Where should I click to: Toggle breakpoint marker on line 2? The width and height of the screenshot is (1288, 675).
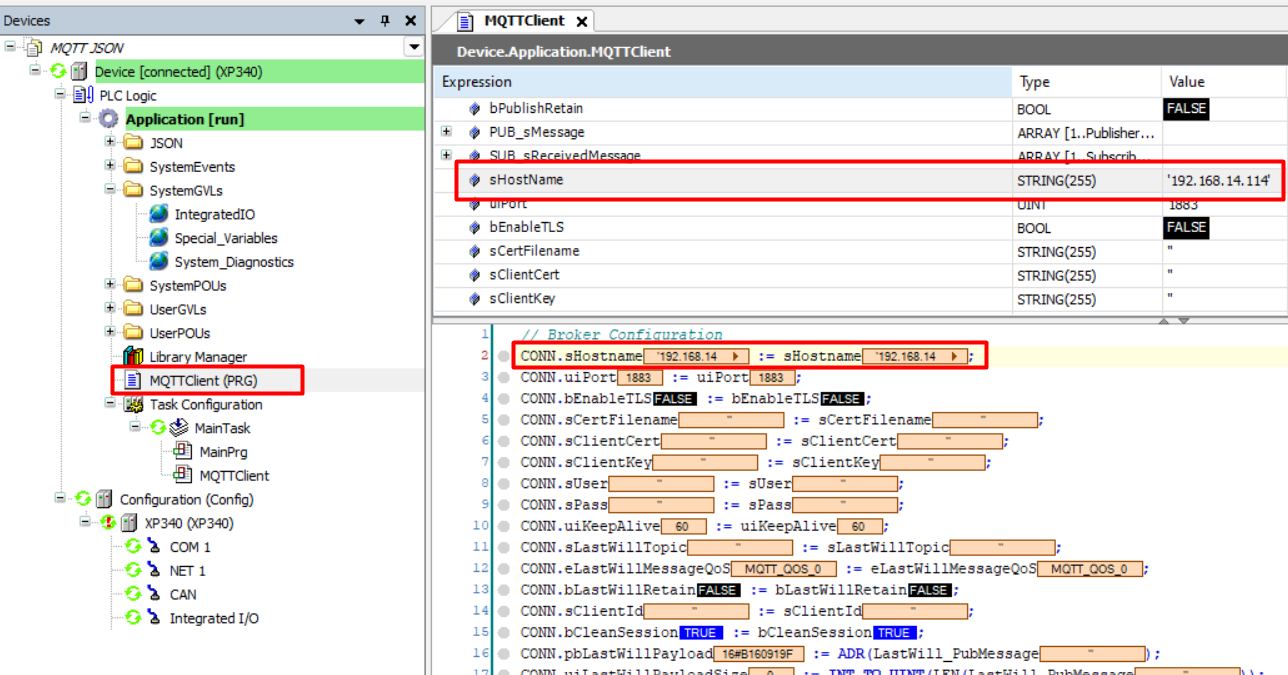pyautogui.click(x=504, y=356)
